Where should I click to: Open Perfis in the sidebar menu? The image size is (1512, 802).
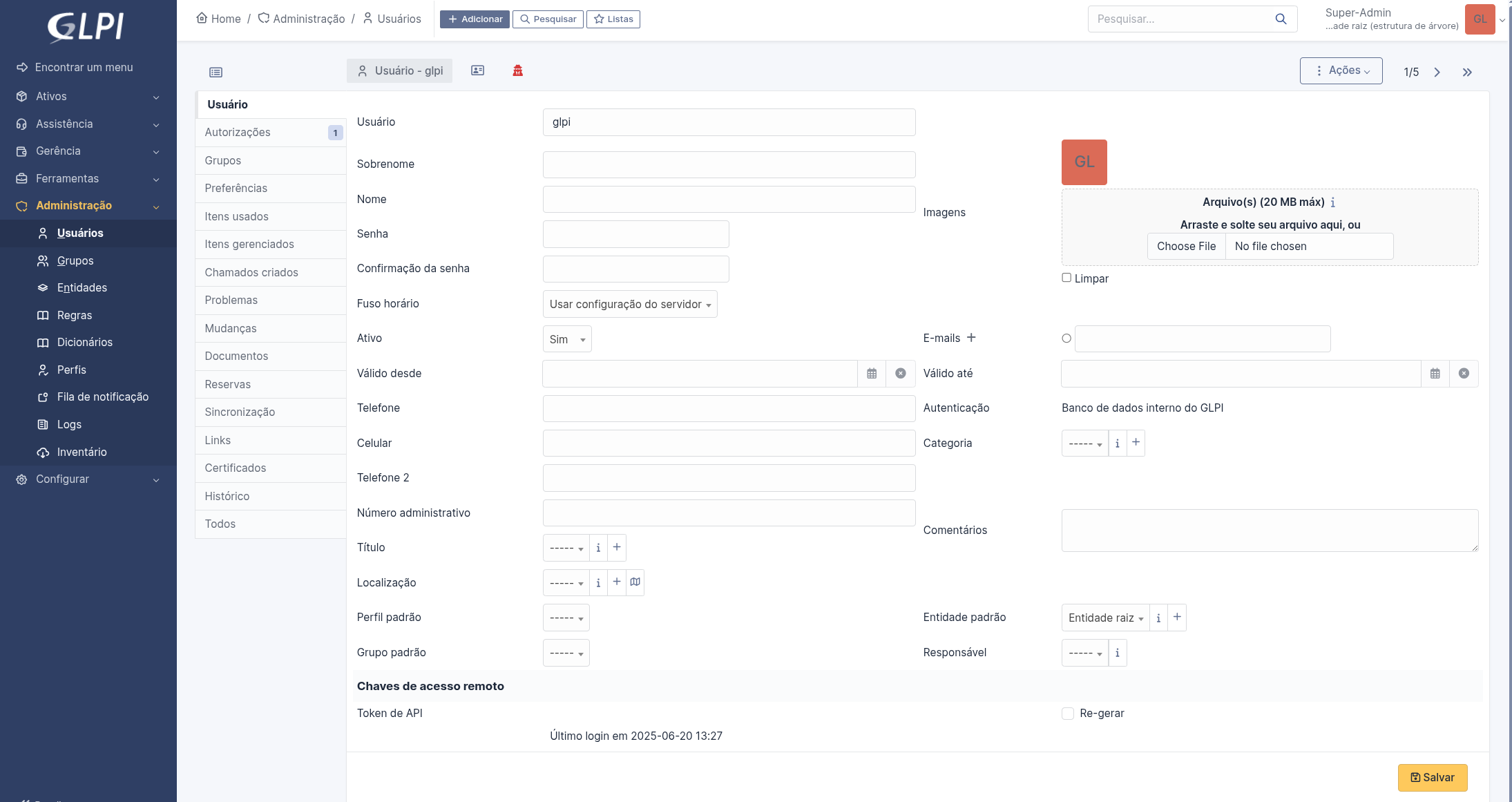71,370
